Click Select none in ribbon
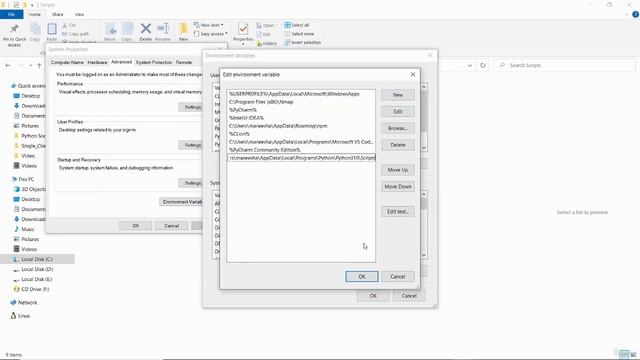This screenshot has width=640, height=360. click(x=299, y=34)
